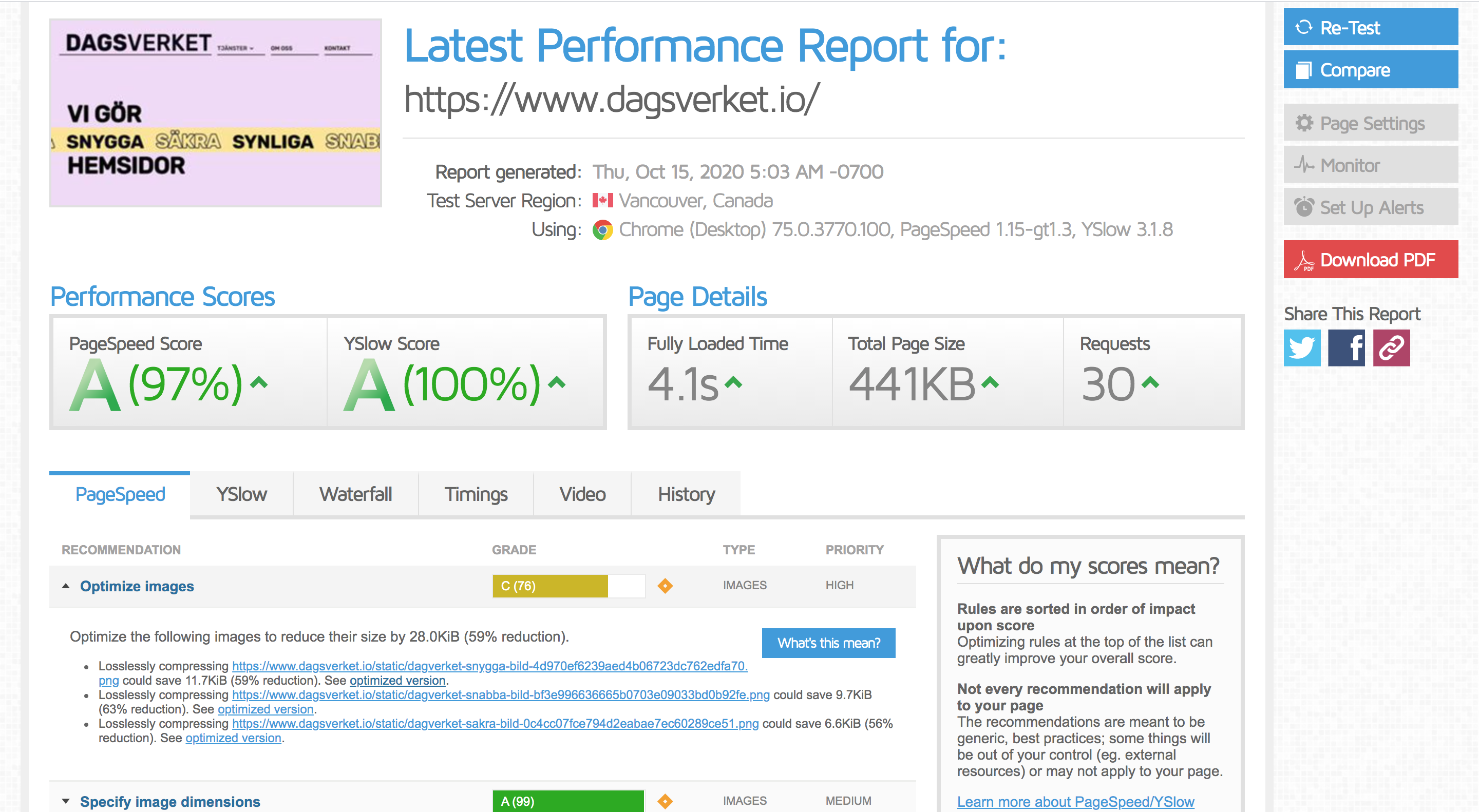
Task: Click the orange diamond next to Optimize images
Action: pos(665,586)
